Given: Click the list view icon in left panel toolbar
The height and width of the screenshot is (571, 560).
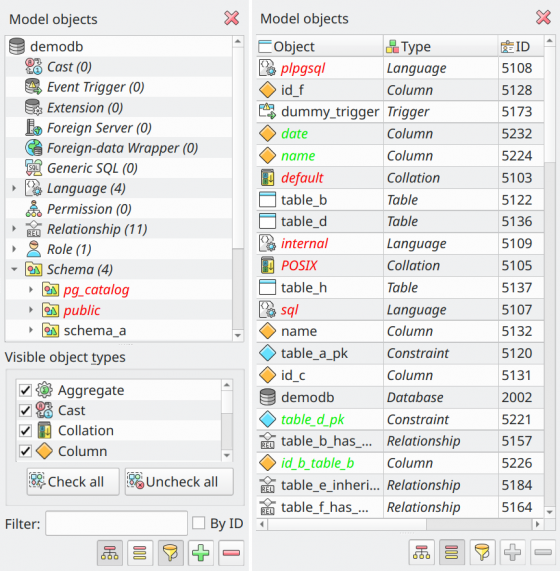Looking at the screenshot, I should pyautogui.click(x=140, y=553).
